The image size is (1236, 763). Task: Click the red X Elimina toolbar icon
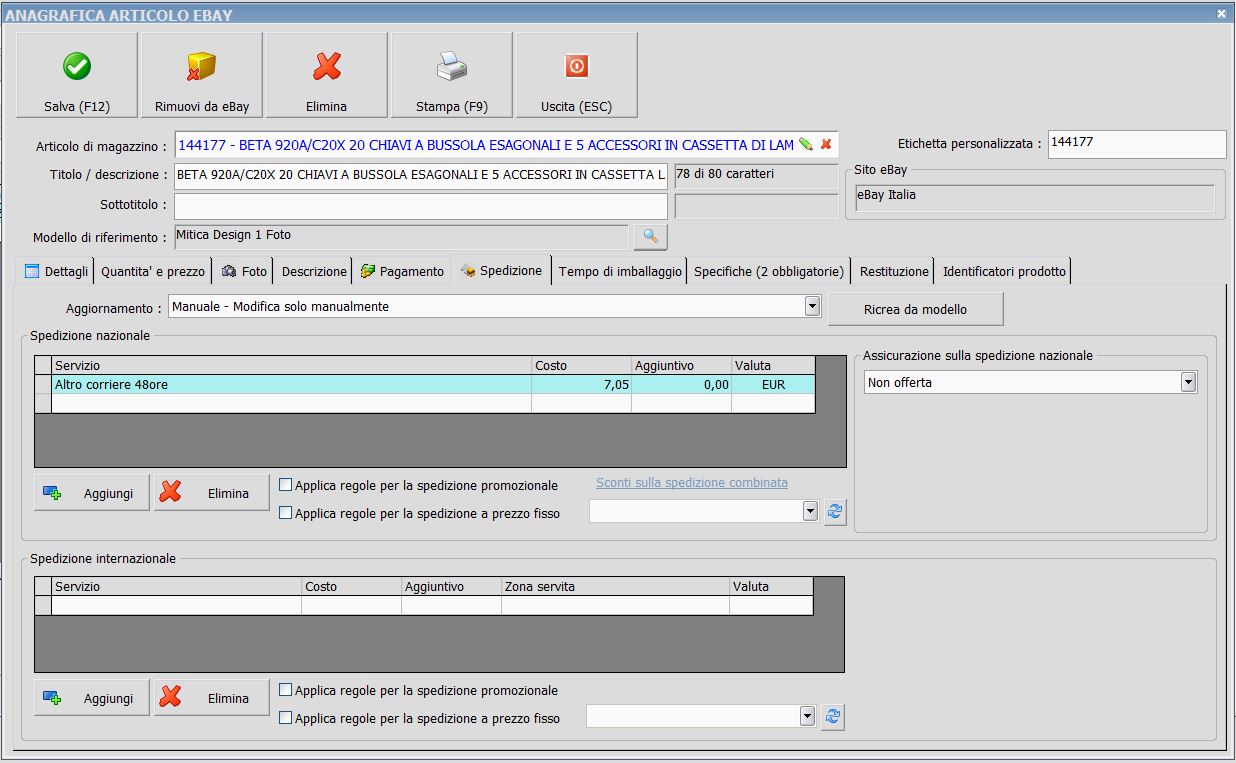[327, 67]
